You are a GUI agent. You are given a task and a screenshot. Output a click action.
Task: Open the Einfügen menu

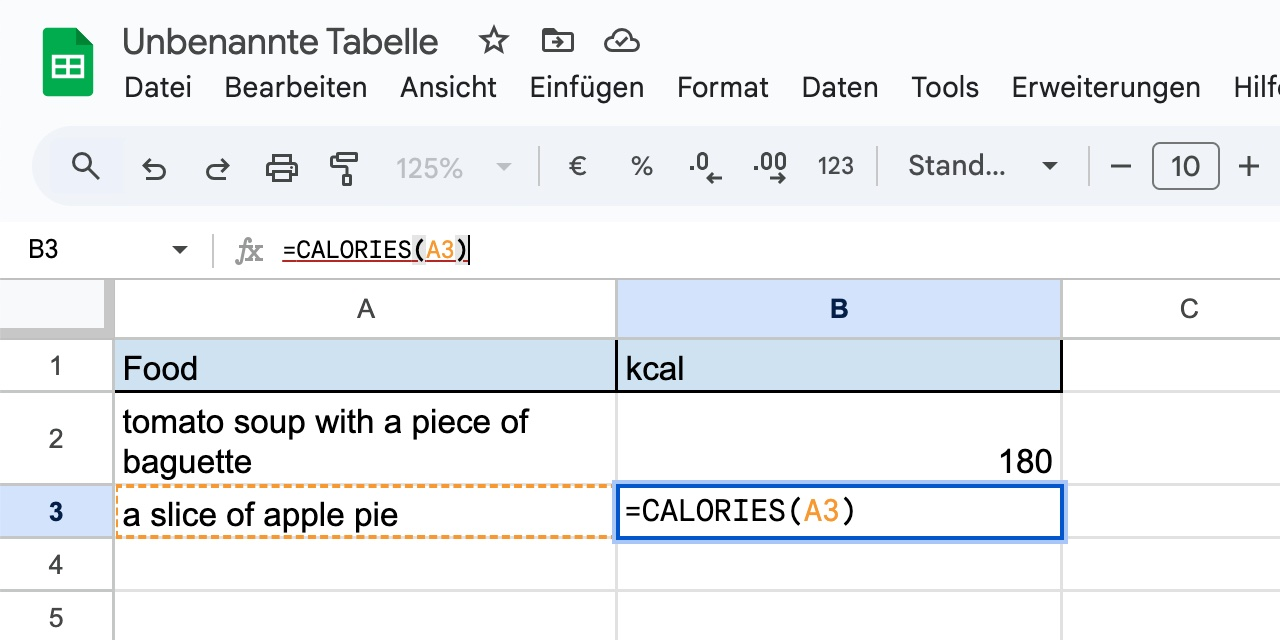(x=586, y=88)
